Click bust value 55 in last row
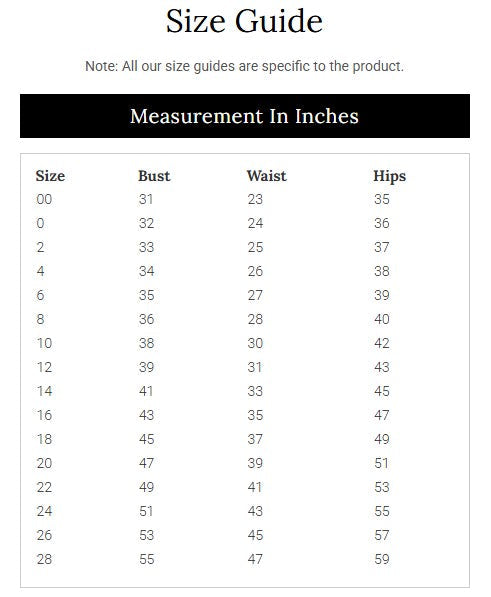Image resolution: width=491 pixels, height=597 pixels. point(147,559)
